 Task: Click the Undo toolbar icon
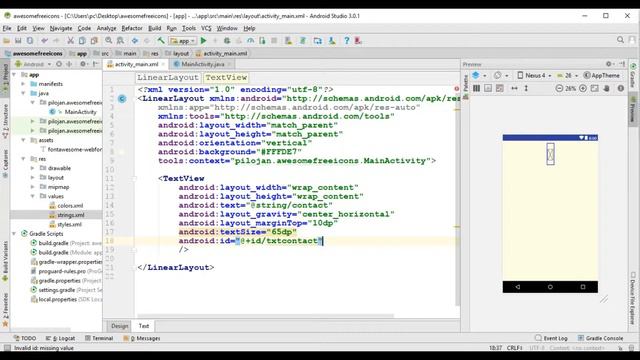pyautogui.click(x=44, y=41)
